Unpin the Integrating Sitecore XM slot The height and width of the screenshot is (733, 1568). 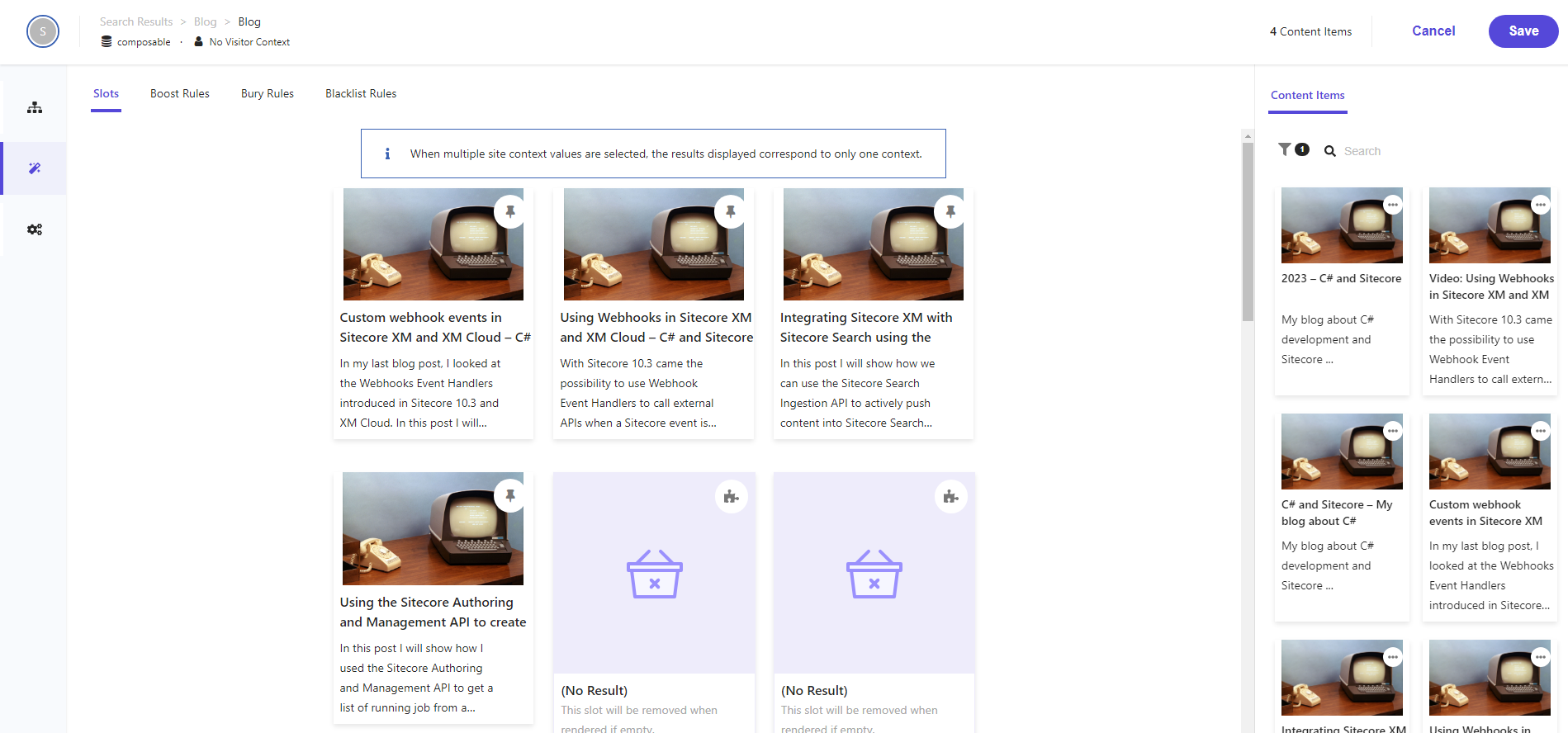pos(950,212)
